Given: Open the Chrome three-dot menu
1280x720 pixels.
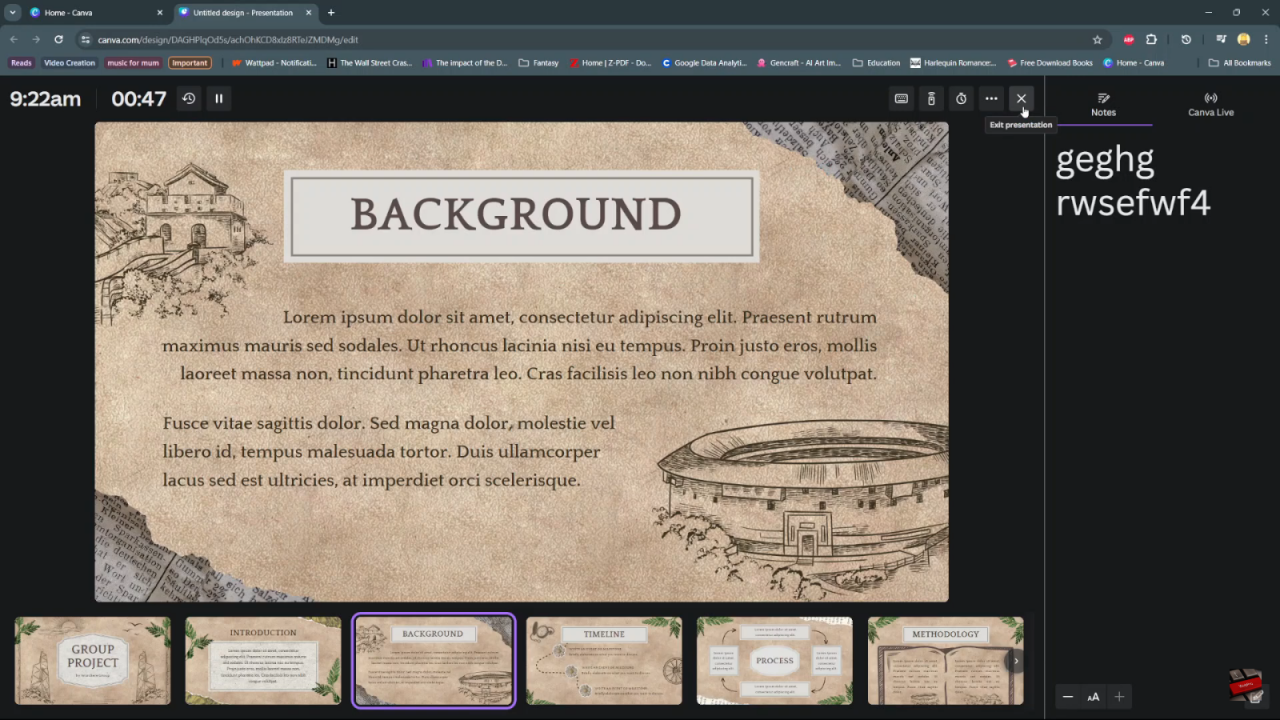Looking at the screenshot, I should tap(1266, 39).
